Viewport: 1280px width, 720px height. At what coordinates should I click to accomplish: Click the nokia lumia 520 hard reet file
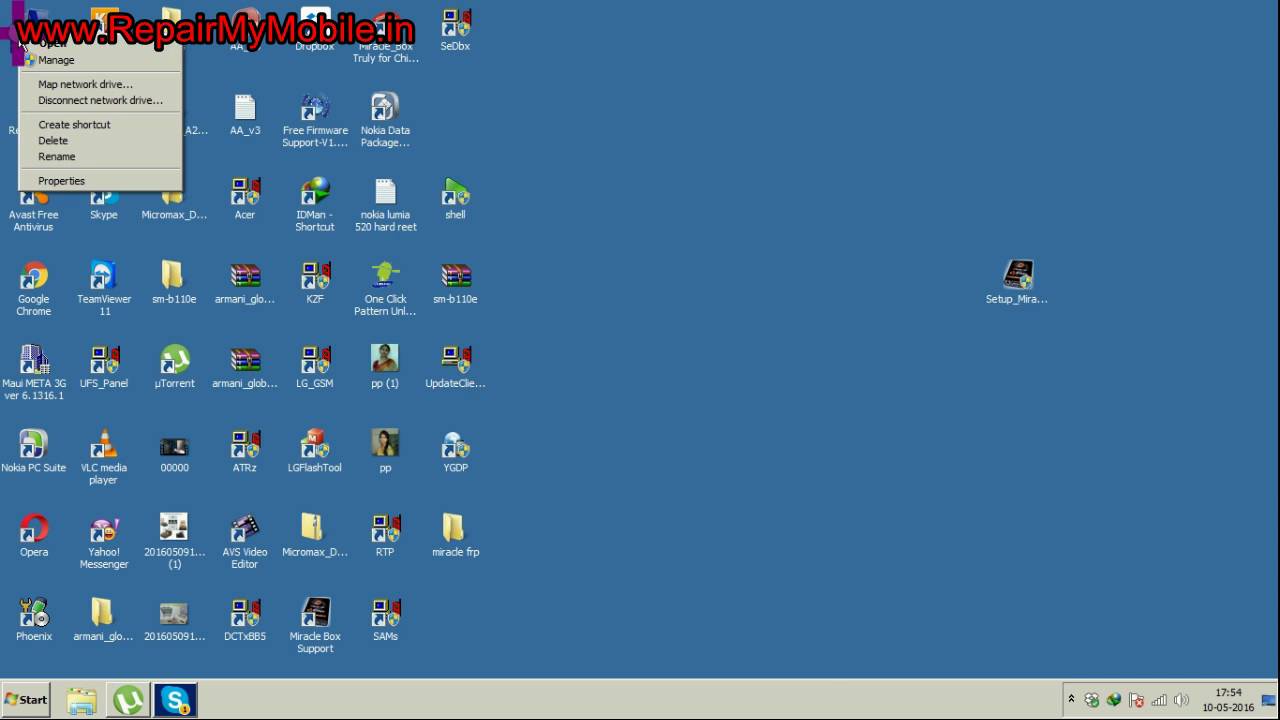pyautogui.click(x=385, y=204)
